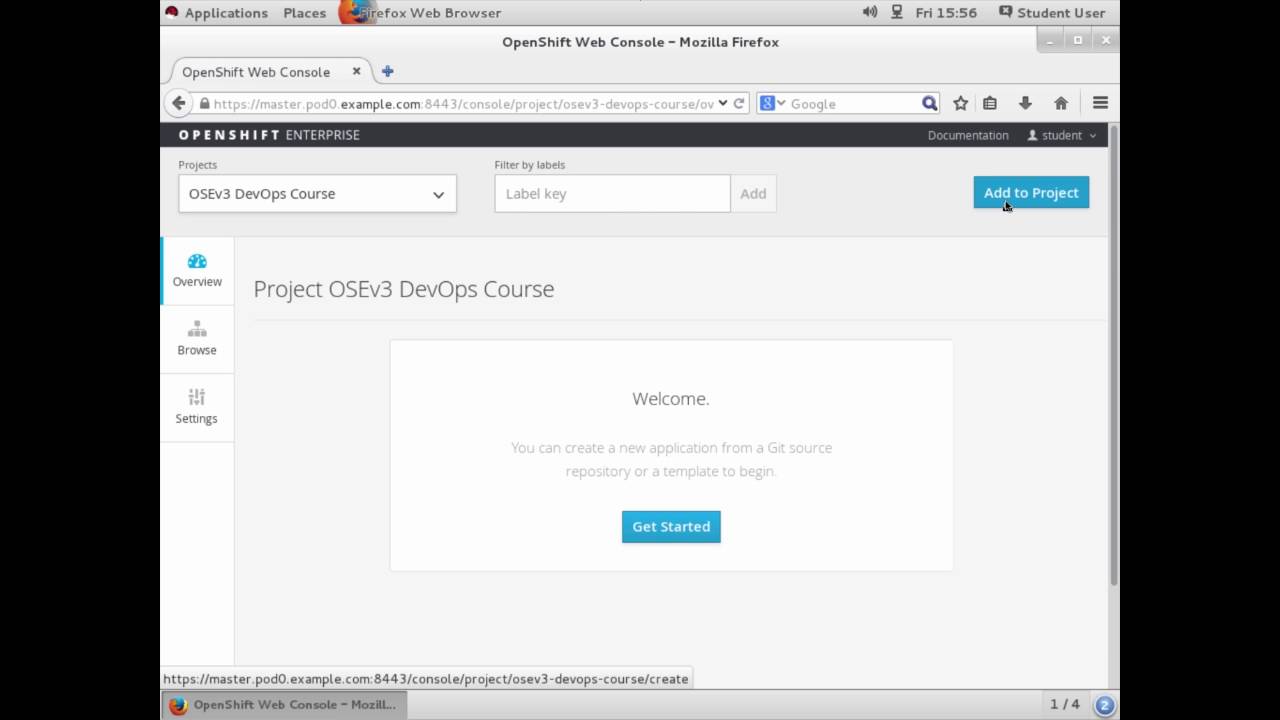
Task: Close the OpenShift Web Console tab
Action: (x=356, y=72)
